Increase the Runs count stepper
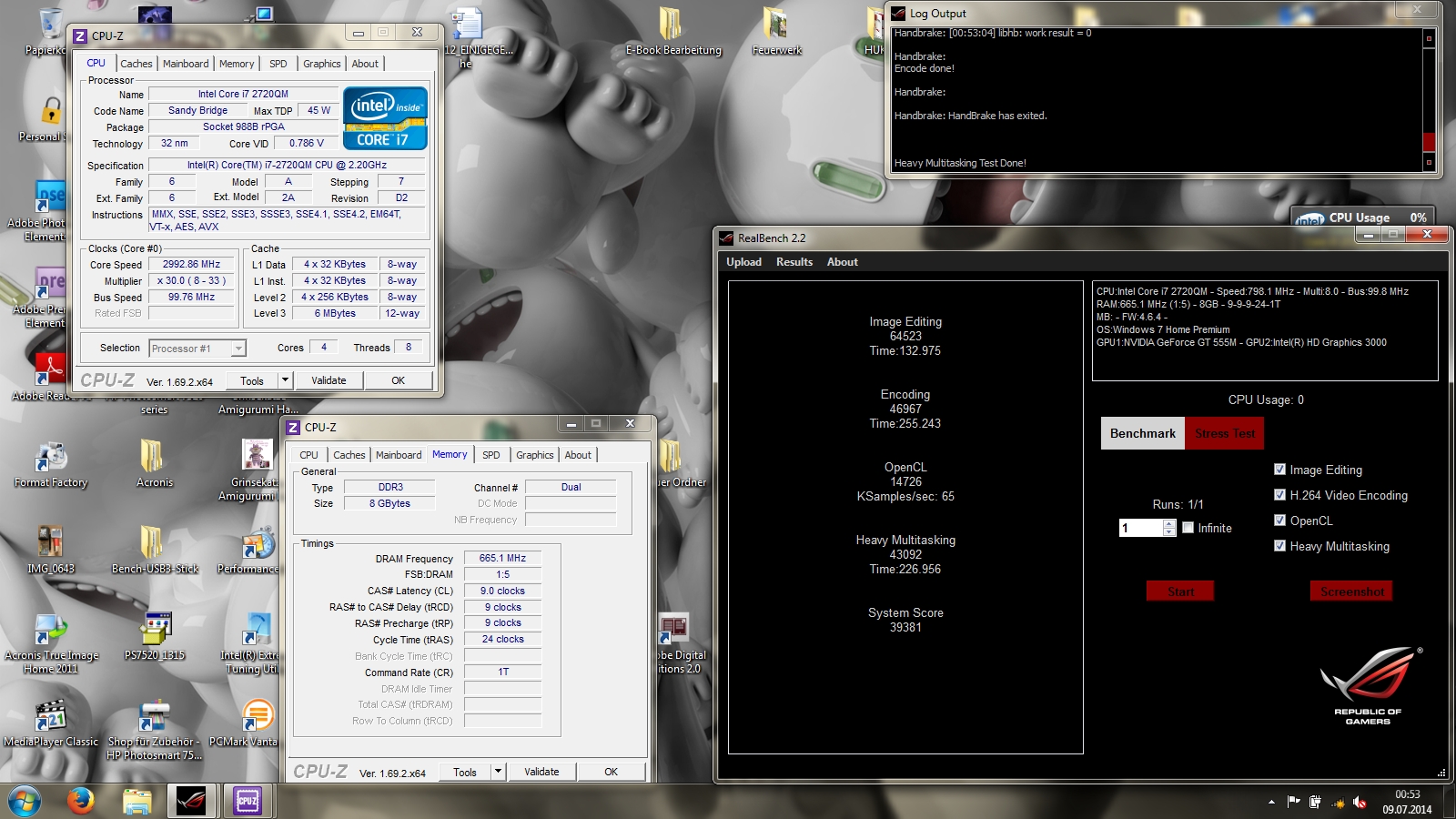 click(x=1169, y=523)
